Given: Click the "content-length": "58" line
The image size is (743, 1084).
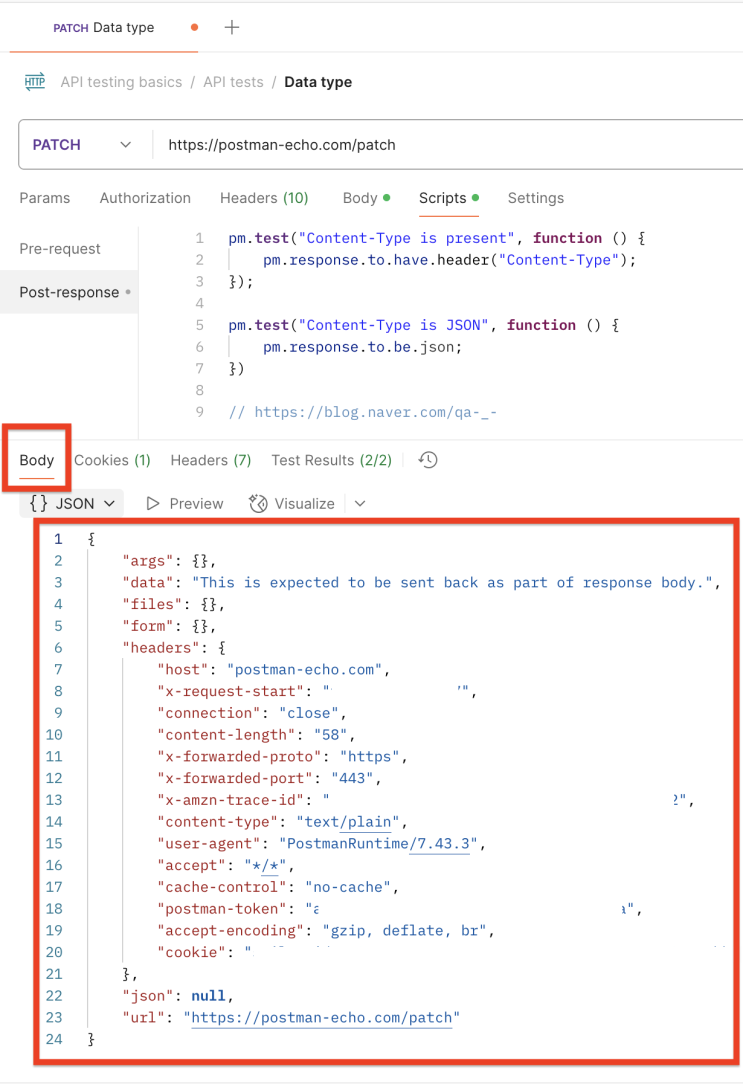Looking at the screenshot, I should point(256,735).
